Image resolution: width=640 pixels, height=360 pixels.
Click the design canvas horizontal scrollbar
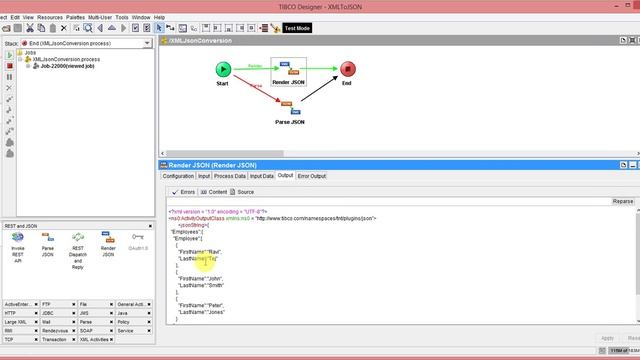[x=224, y=153]
